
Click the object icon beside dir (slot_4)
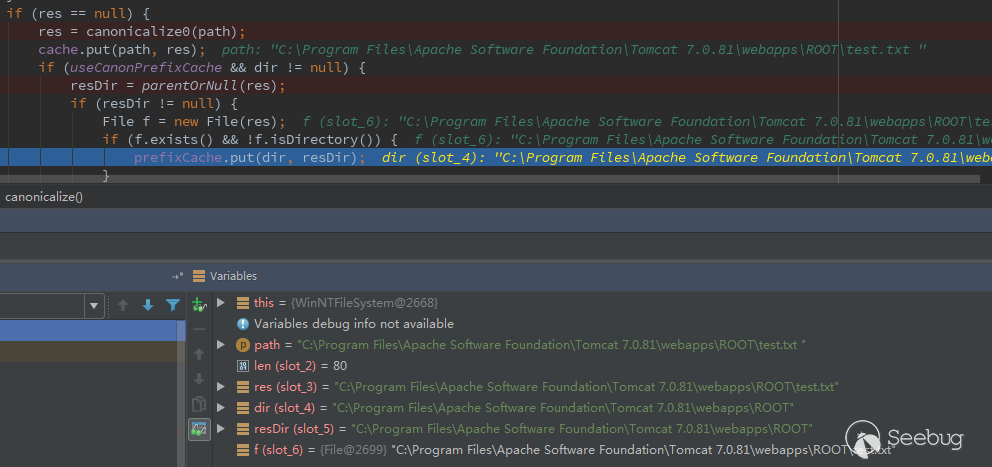[x=243, y=408]
